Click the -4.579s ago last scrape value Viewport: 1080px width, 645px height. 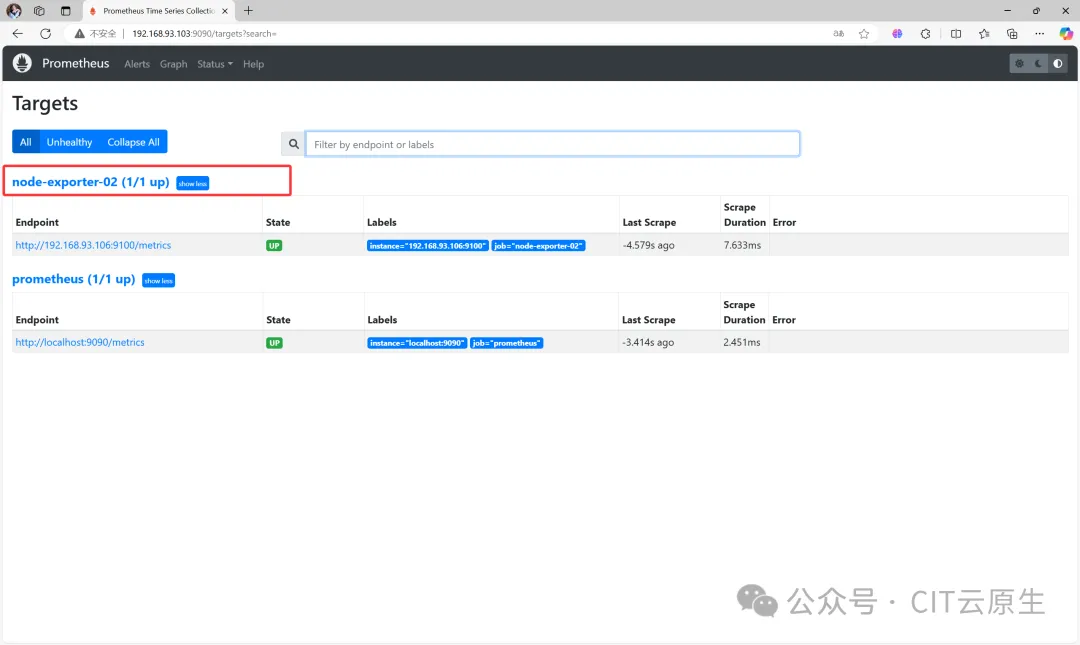(x=649, y=245)
